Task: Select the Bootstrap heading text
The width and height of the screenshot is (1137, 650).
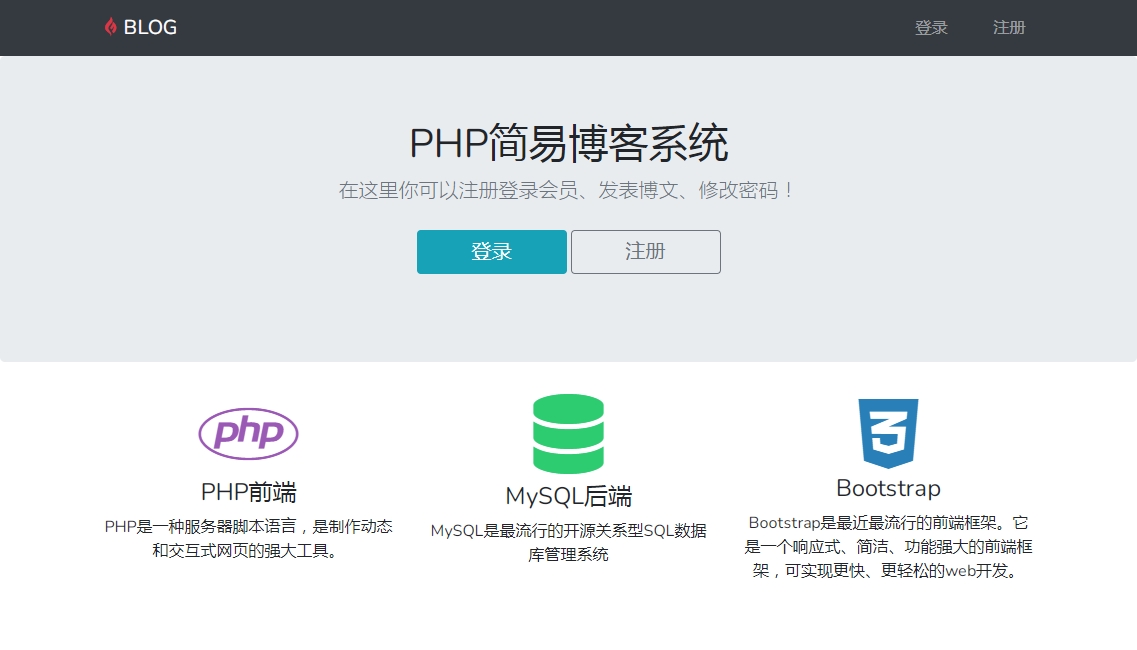Action: tap(888, 488)
